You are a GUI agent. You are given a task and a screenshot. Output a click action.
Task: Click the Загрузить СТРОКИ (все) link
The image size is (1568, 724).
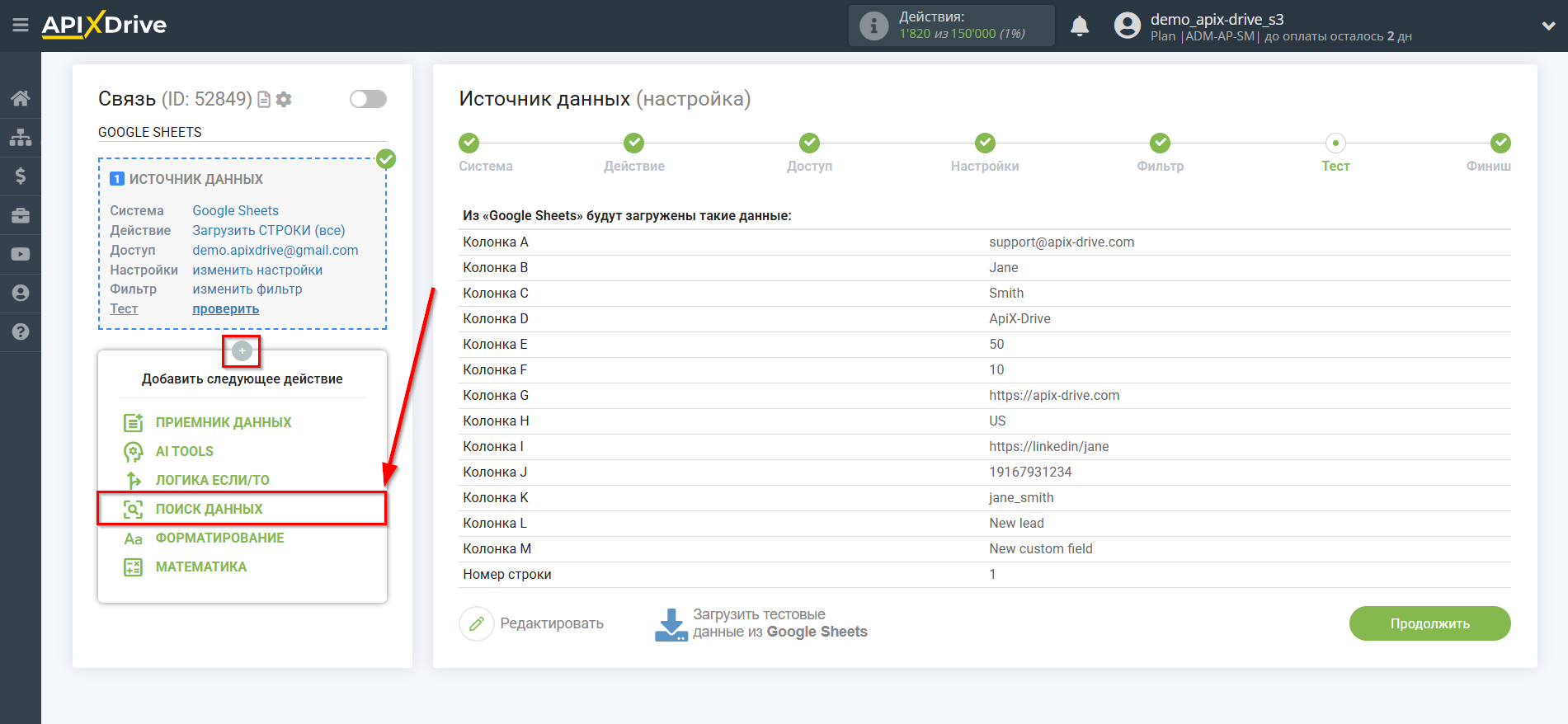click(269, 230)
